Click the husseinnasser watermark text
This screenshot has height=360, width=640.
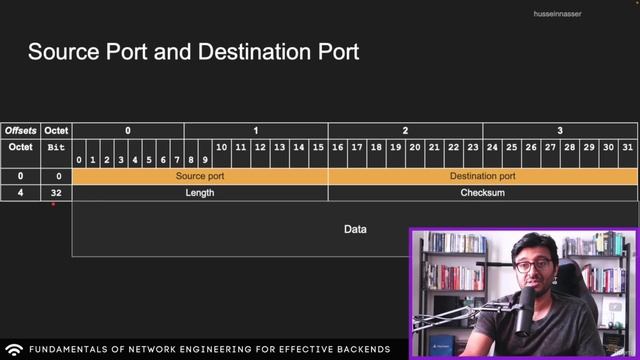pos(557,14)
